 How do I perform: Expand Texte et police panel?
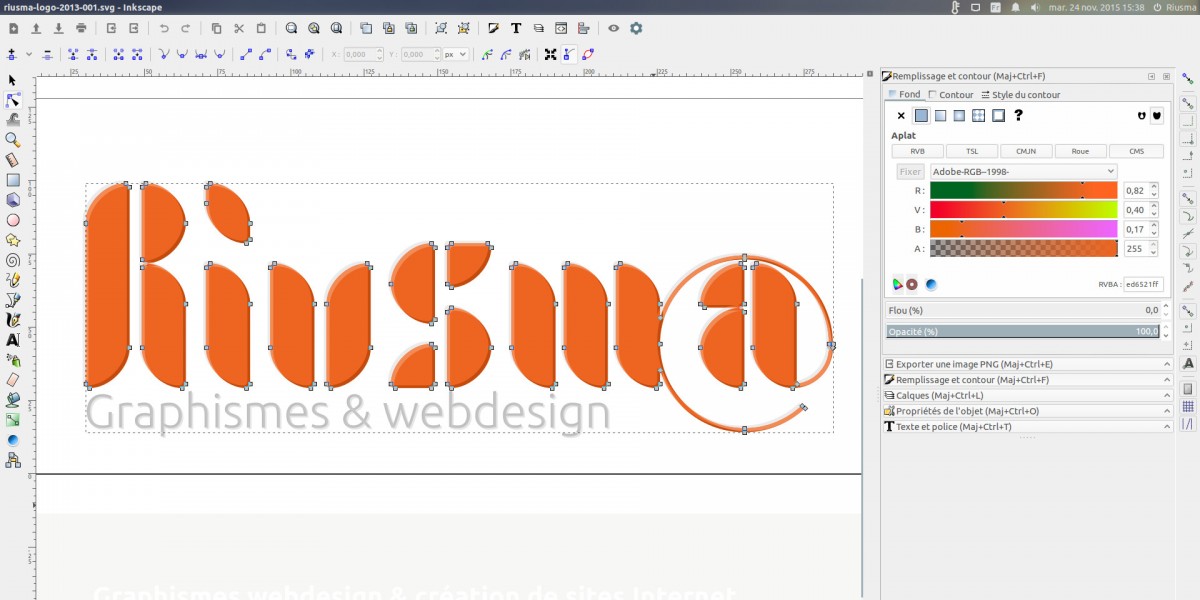1027,427
